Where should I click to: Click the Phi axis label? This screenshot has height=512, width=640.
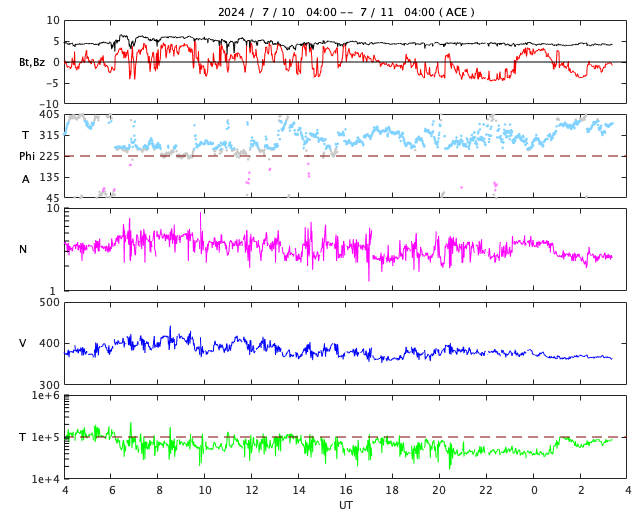click(x=27, y=156)
